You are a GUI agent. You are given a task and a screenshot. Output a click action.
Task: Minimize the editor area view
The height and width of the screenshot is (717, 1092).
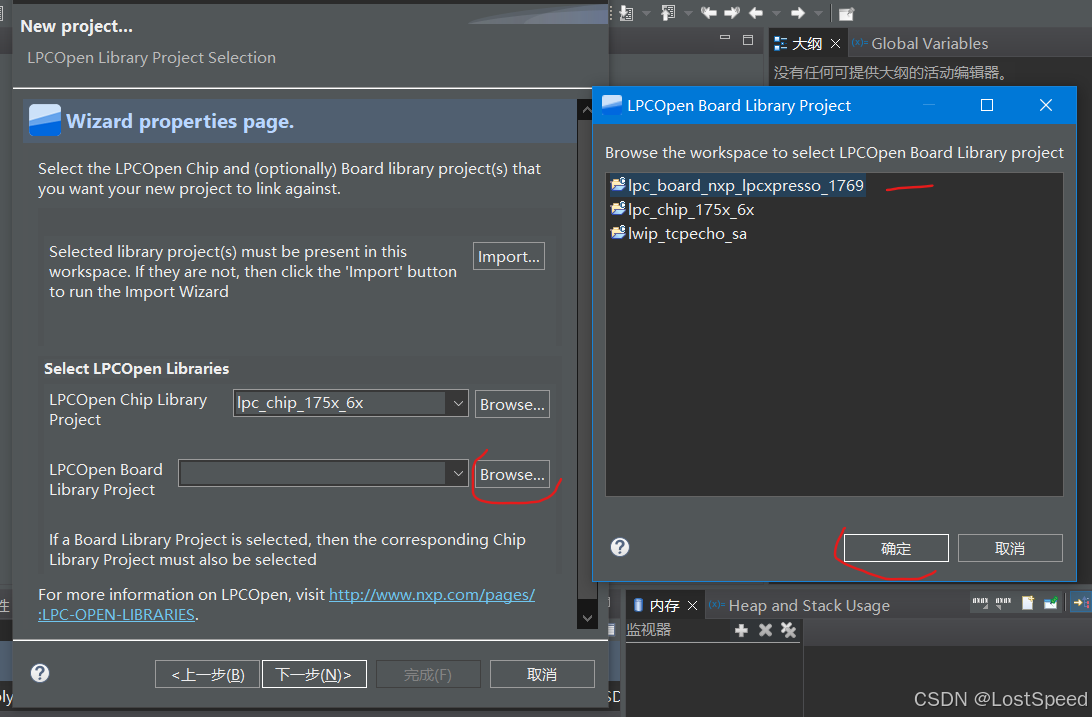[x=725, y=38]
